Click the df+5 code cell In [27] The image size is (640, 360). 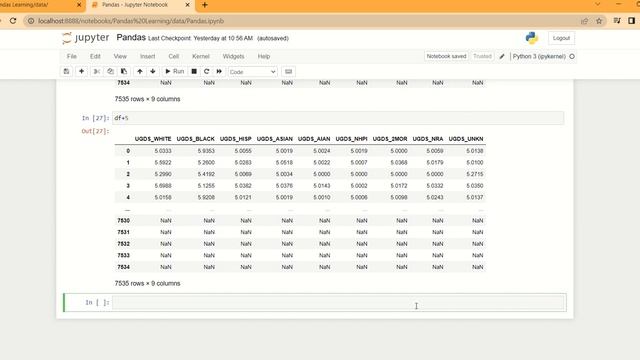click(x=338, y=118)
